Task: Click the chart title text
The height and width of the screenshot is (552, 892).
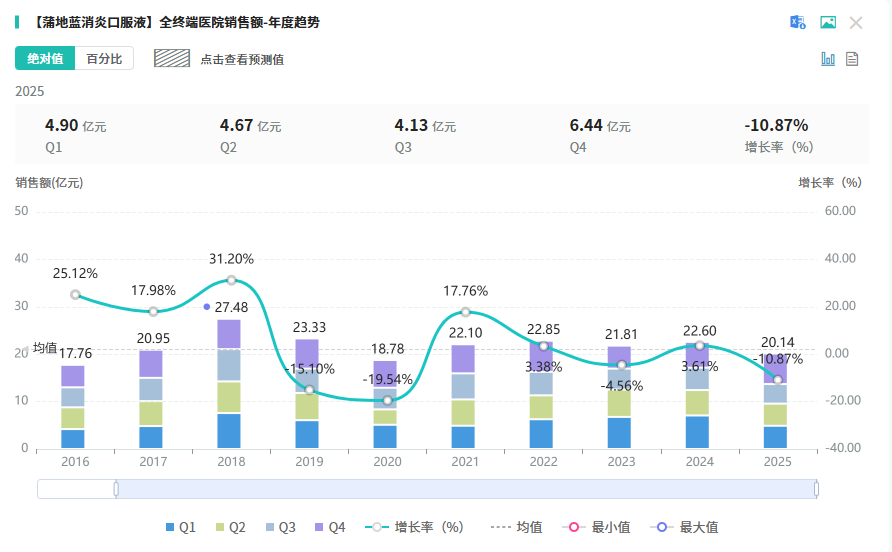Action: [x=175, y=22]
